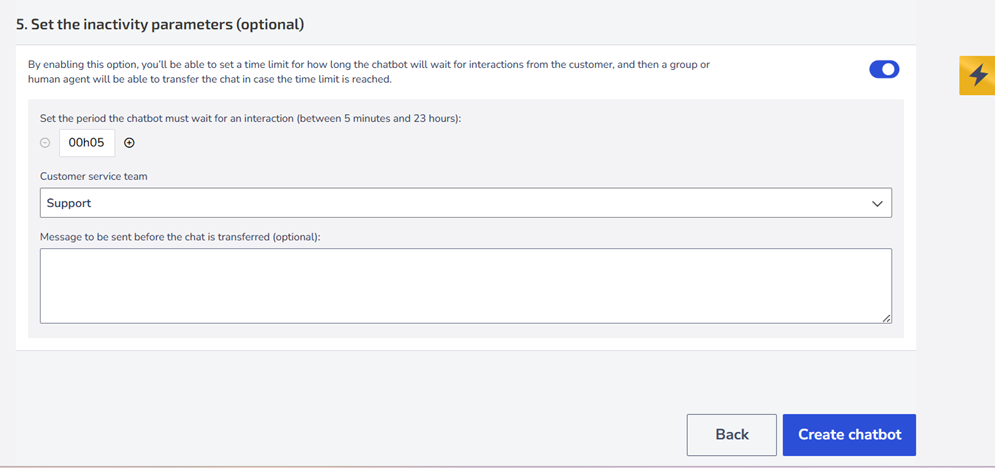
Task: Open the Customer service team dropdown
Action: [x=466, y=203]
